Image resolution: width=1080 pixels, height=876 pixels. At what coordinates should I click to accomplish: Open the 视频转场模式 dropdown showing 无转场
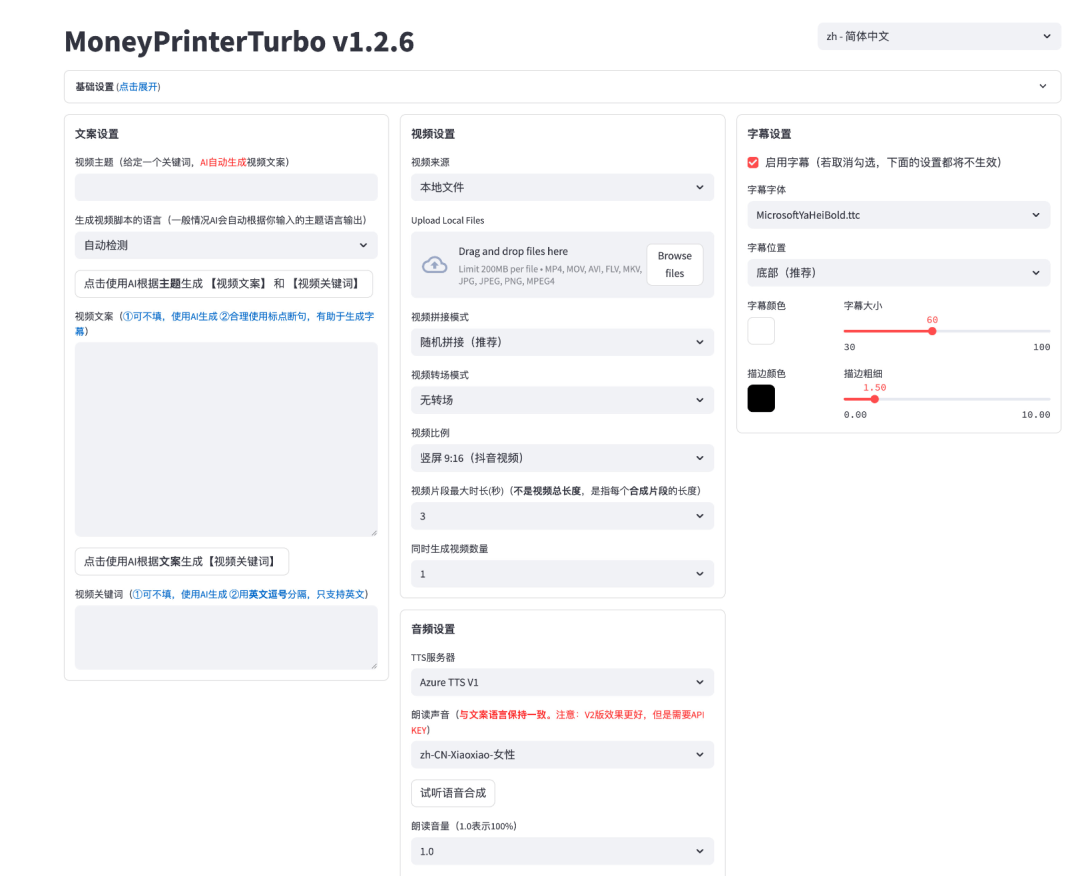562,400
